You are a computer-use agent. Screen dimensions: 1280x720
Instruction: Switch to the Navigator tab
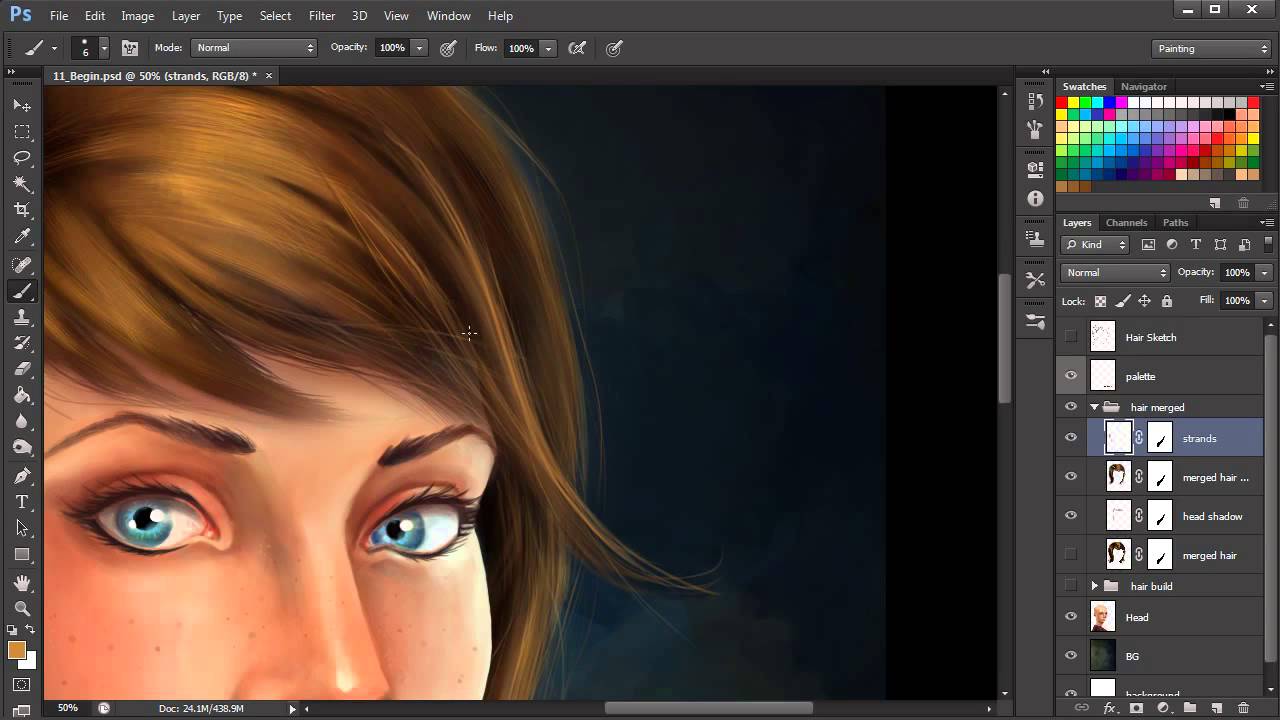(1143, 87)
